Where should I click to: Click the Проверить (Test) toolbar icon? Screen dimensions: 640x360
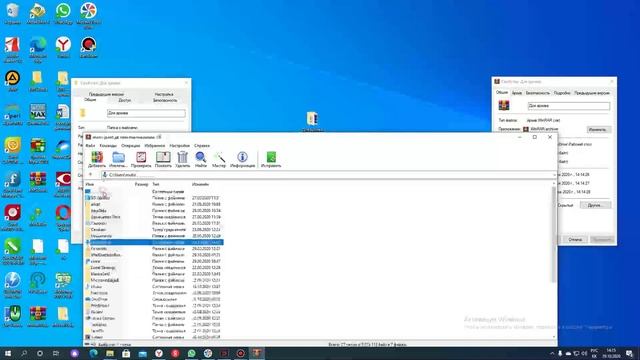[x=141, y=159]
